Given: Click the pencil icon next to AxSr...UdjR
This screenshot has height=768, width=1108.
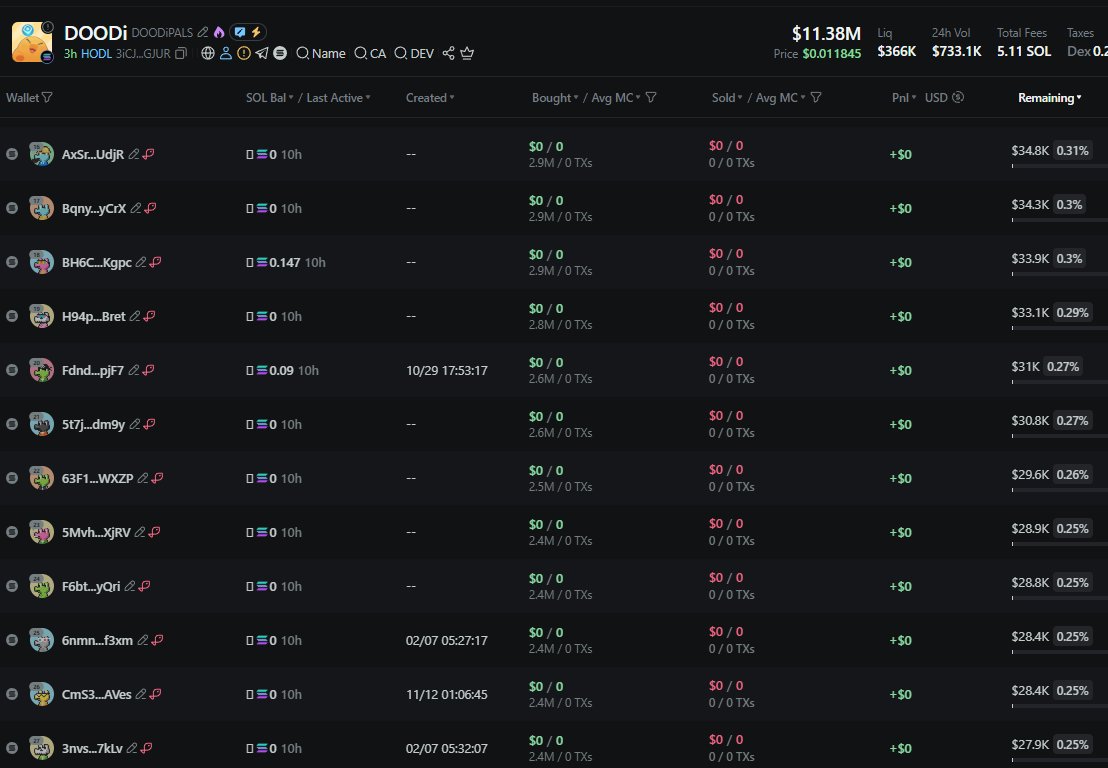Looking at the screenshot, I should [134, 154].
